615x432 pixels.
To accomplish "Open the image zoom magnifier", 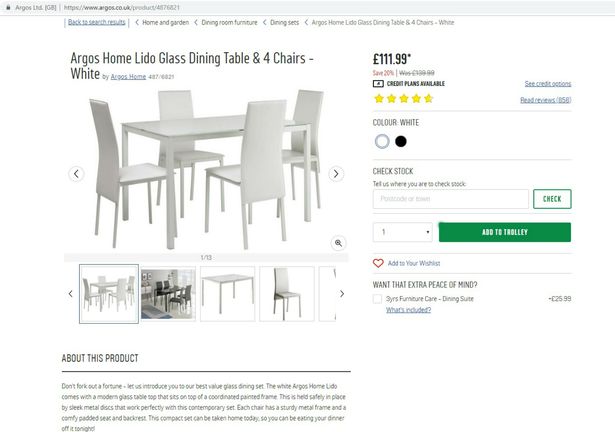I will [338, 243].
